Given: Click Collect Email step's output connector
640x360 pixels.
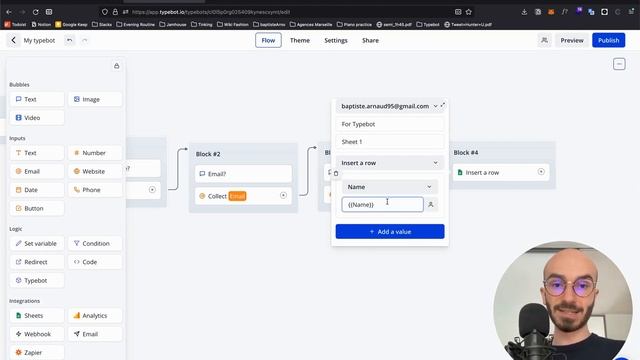Looking at the screenshot, I should pos(283,196).
